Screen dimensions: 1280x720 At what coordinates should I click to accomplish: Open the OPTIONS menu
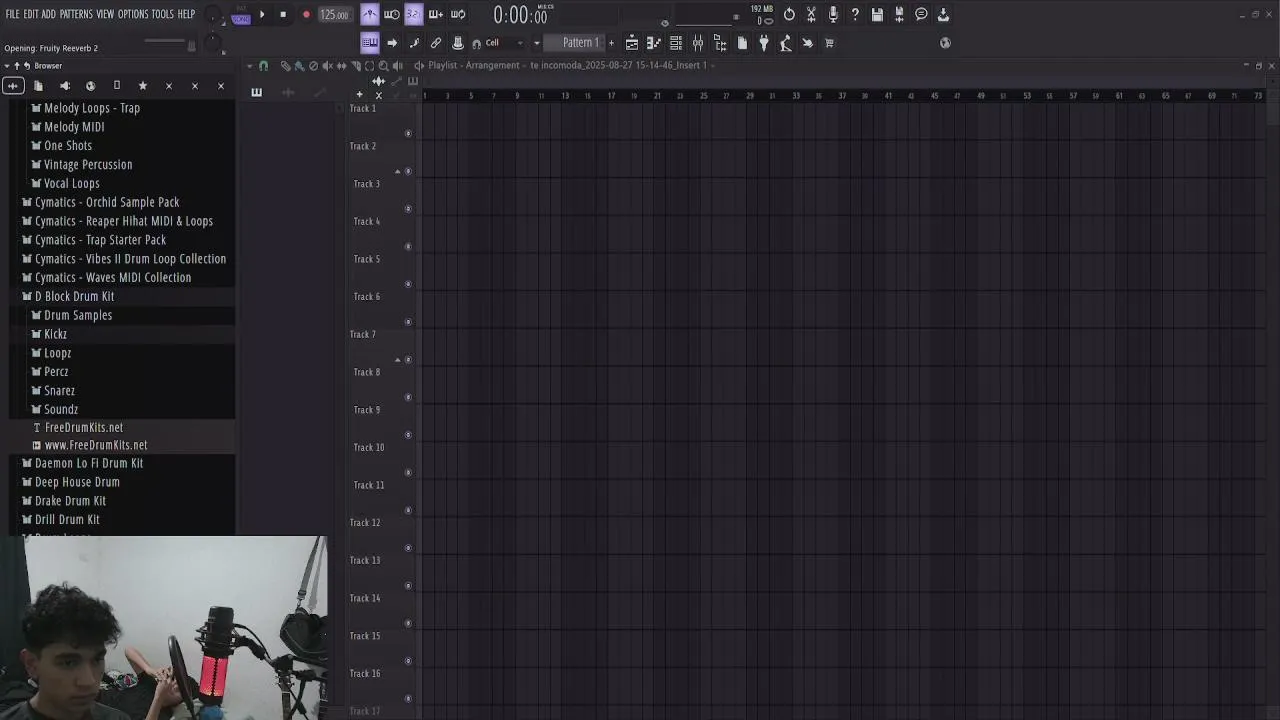tap(133, 14)
